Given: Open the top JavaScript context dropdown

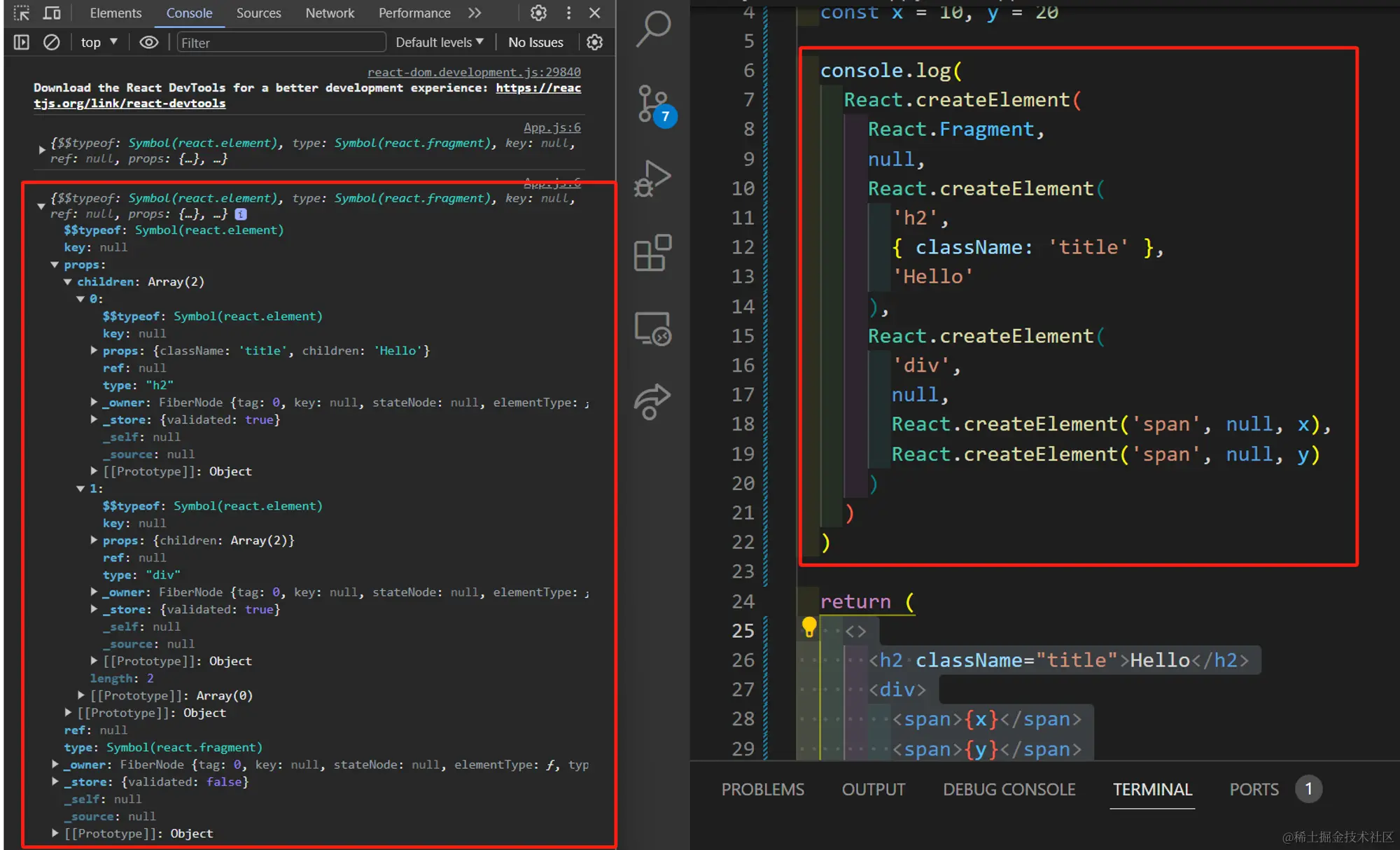Looking at the screenshot, I should coord(99,43).
